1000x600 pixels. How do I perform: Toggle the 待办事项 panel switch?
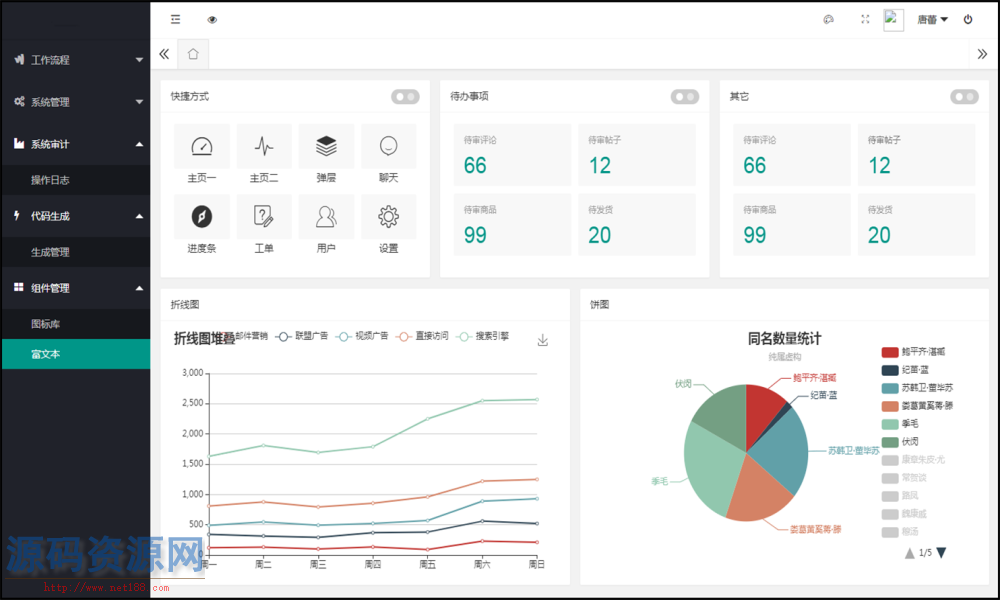pos(685,96)
